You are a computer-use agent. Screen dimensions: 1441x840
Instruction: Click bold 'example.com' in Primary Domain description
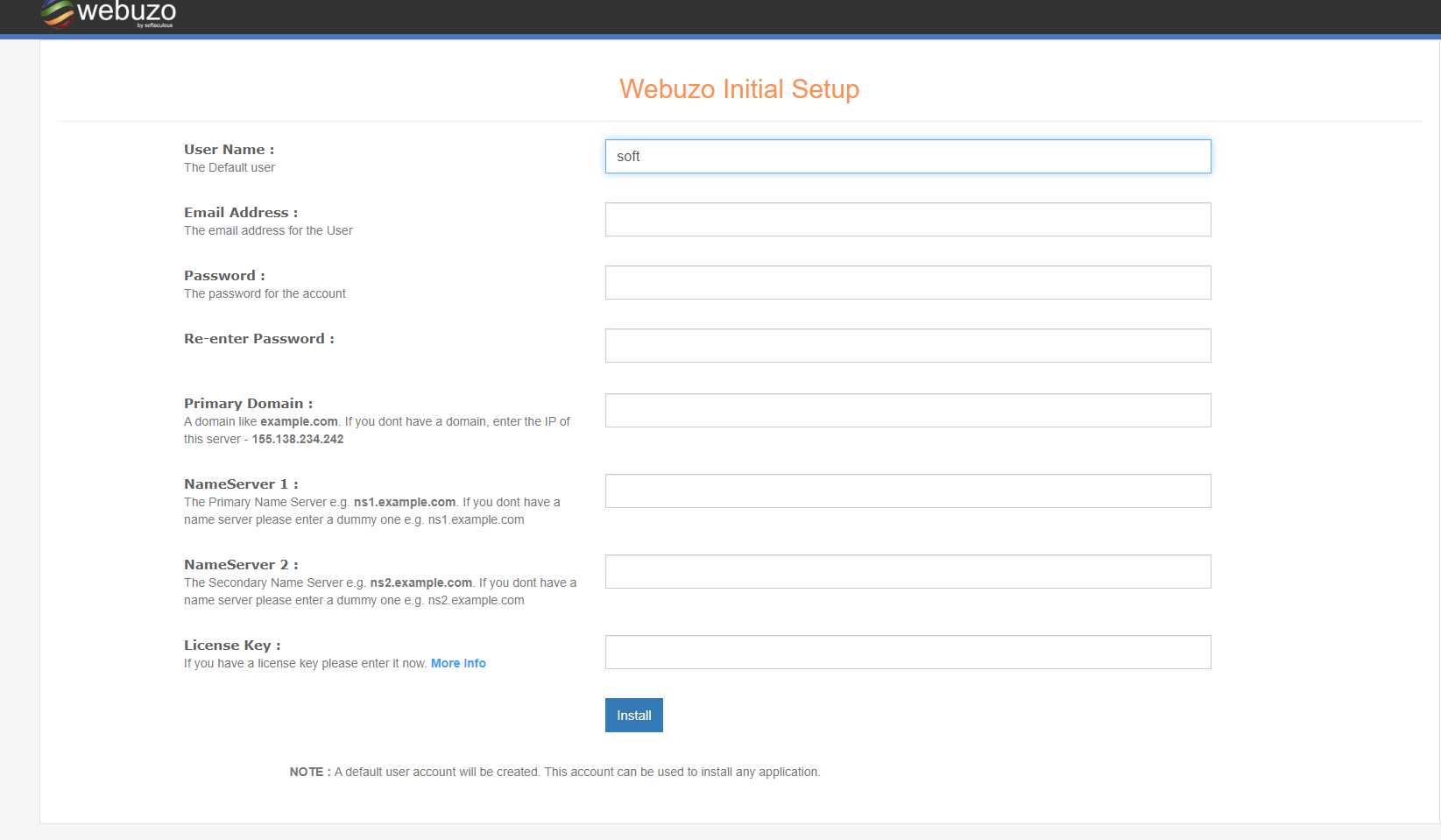(299, 421)
